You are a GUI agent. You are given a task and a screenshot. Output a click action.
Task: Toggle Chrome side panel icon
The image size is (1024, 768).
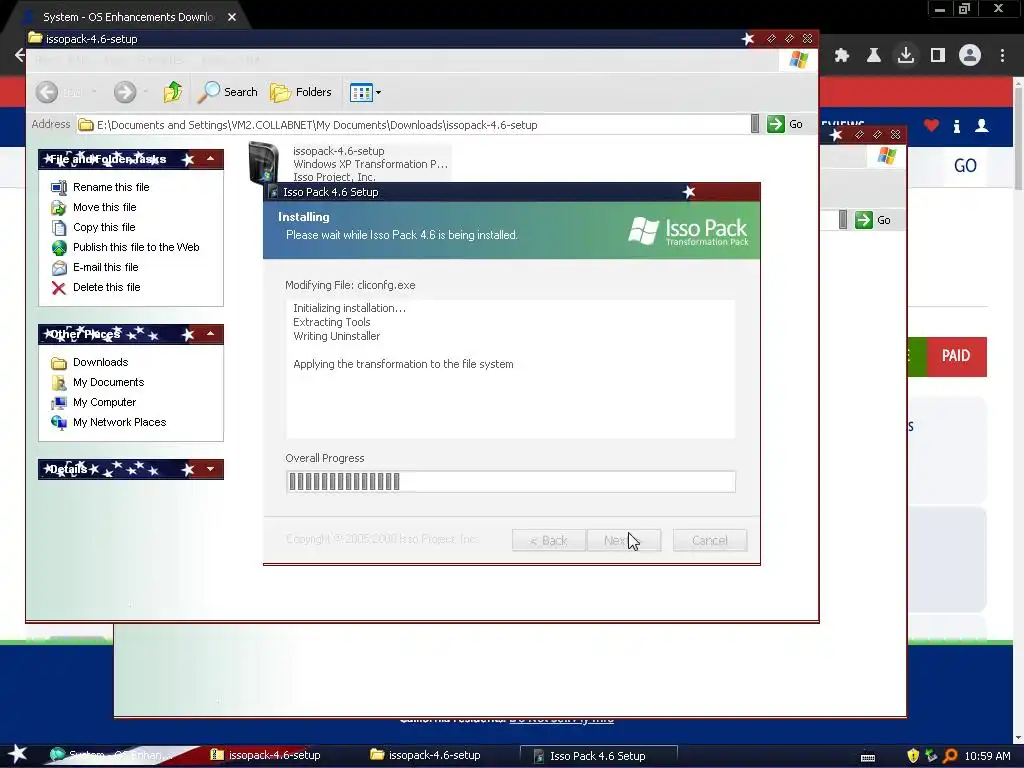pyautogui.click(x=938, y=56)
